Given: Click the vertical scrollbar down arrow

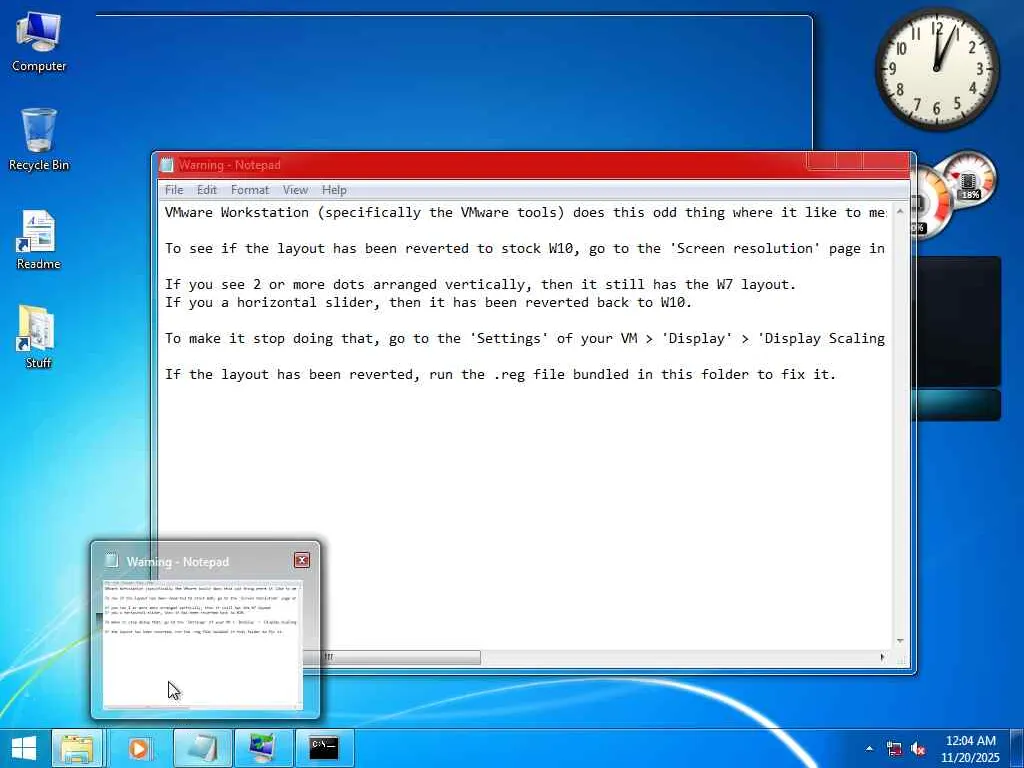Looking at the screenshot, I should click(900, 641).
